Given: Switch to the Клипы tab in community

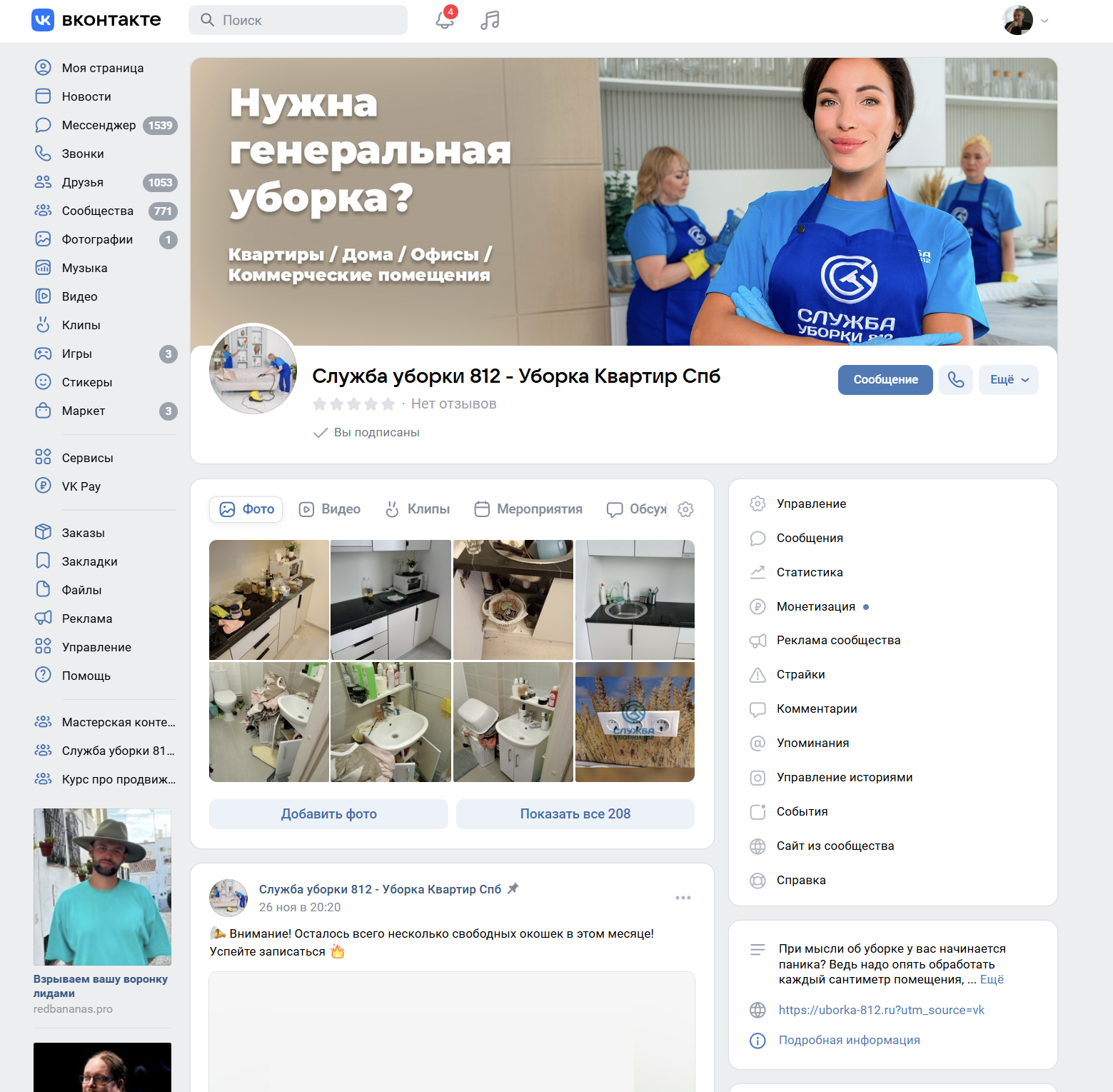Looking at the screenshot, I should click(x=418, y=509).
